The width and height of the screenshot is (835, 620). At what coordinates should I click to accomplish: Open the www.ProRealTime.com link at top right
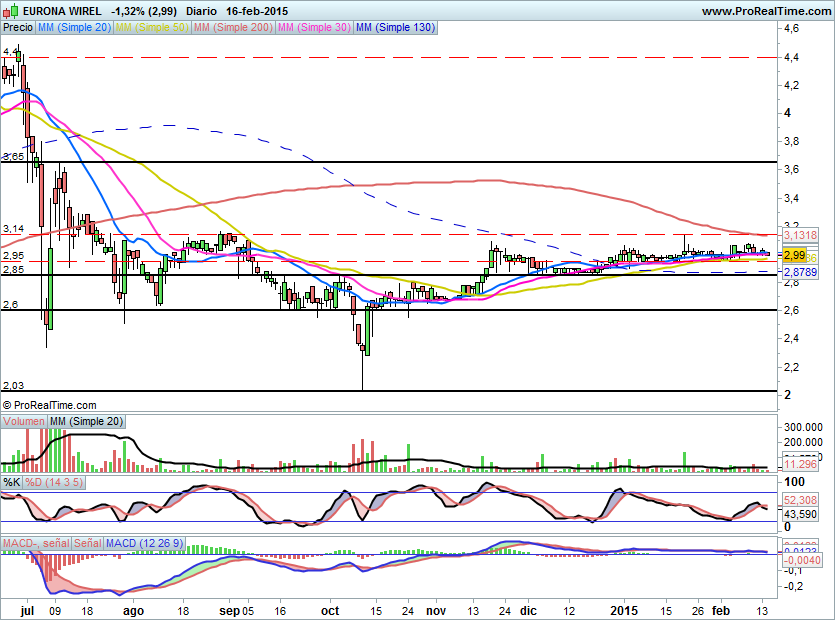click(x=765, y=11)
